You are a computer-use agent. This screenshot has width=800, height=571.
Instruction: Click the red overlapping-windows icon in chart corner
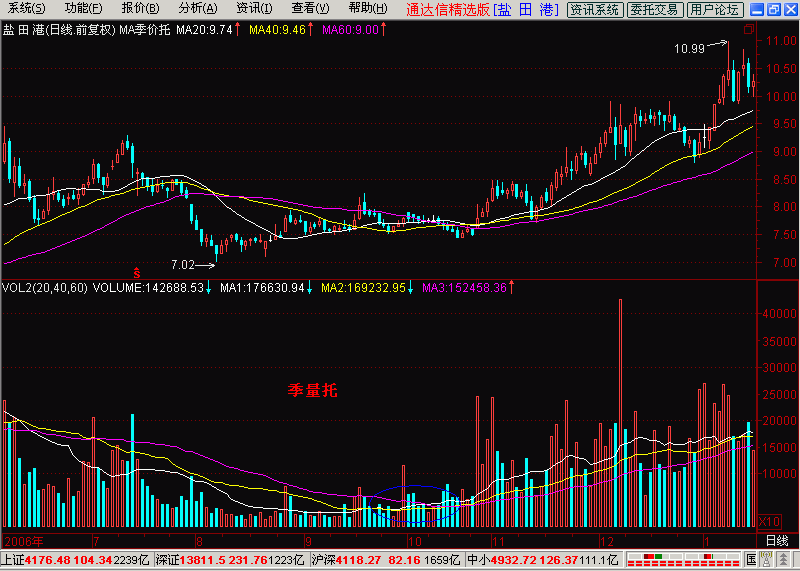[x=748, y=29]
